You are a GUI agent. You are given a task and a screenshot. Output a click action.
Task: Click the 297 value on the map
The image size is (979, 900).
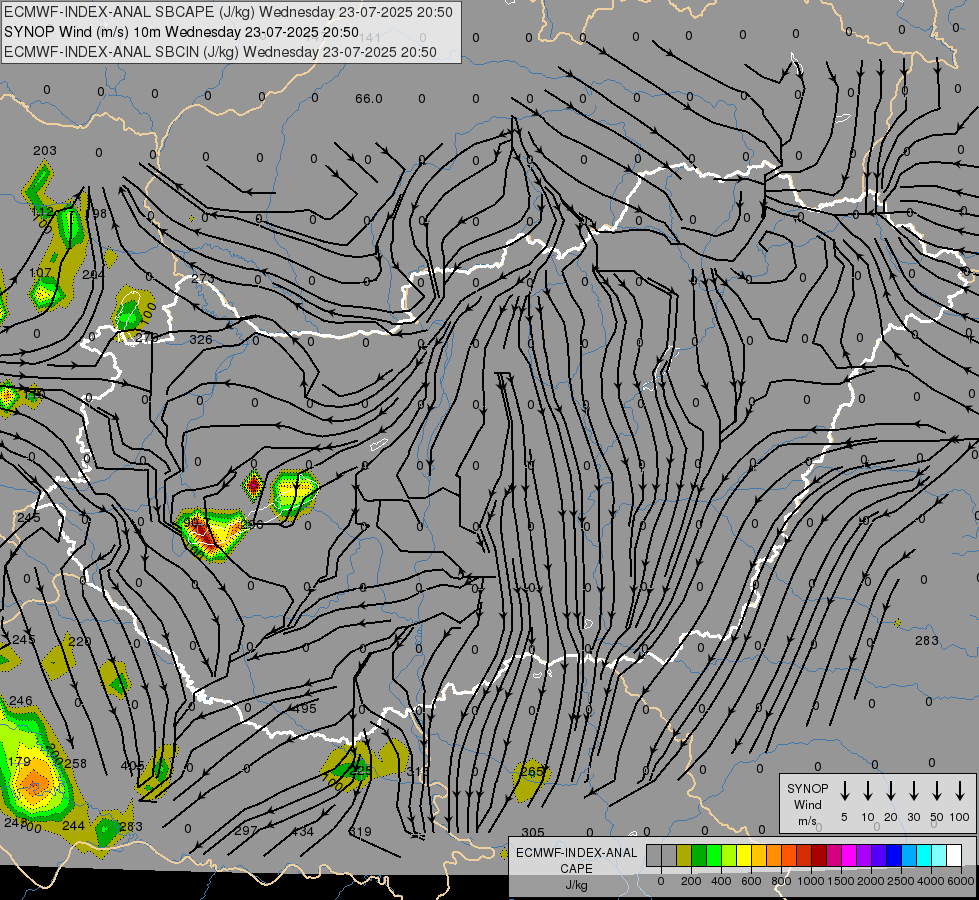tap(246, 831)
